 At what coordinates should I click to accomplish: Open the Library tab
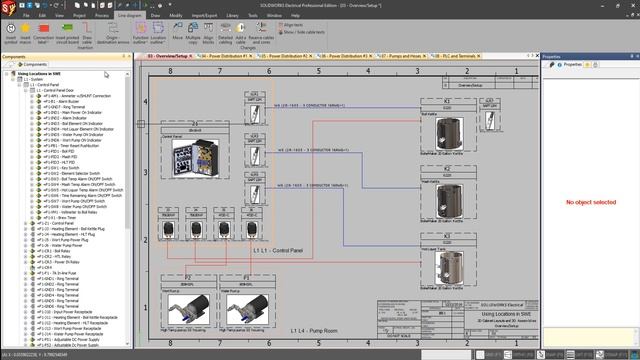click(x=232, y=16)
